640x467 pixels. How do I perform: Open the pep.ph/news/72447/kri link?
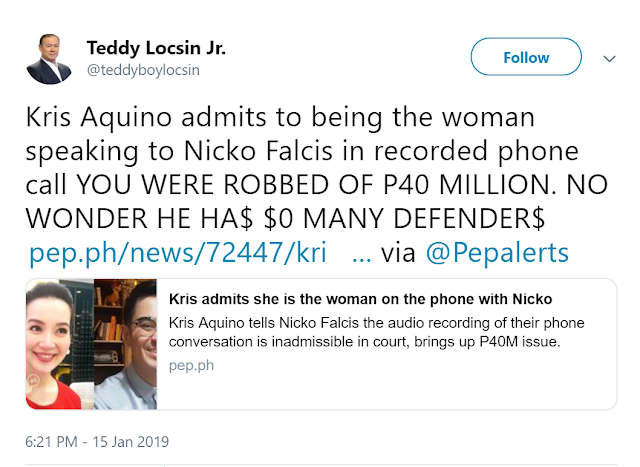pyautogui.click(x=179, y=251)
